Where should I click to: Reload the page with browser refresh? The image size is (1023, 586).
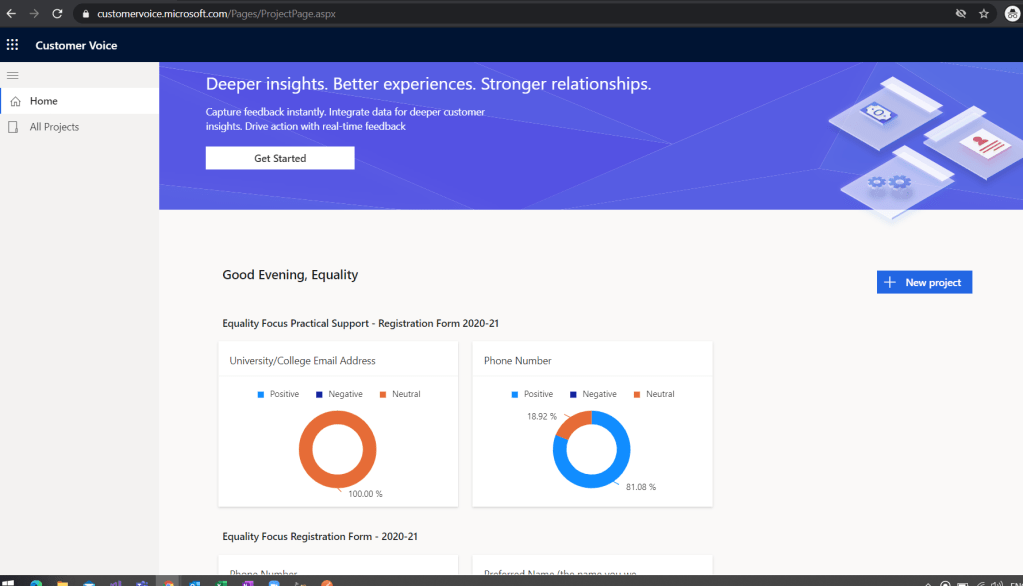pyautogui.click(x=57, y=14)
